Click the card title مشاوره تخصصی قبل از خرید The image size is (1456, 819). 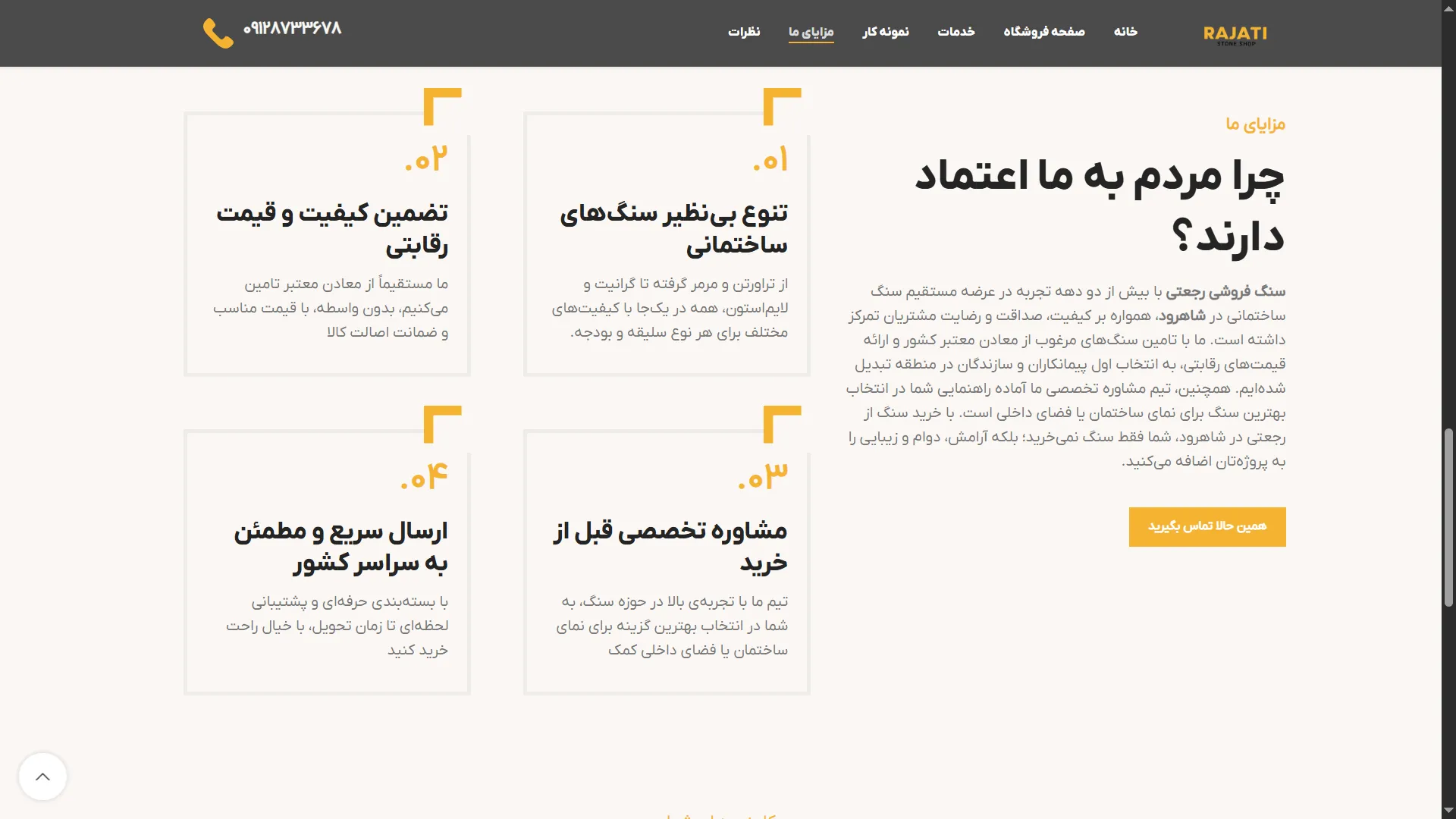click(670, 546)
